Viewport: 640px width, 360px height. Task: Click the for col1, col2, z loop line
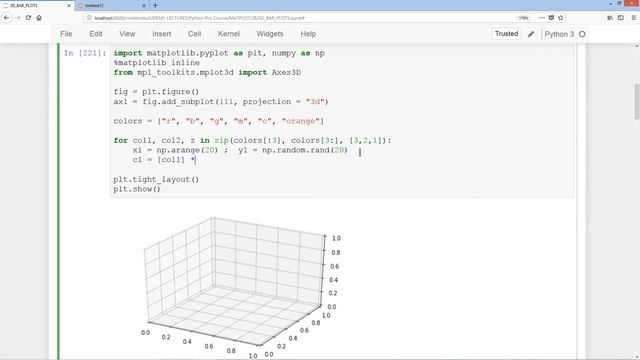252,140
